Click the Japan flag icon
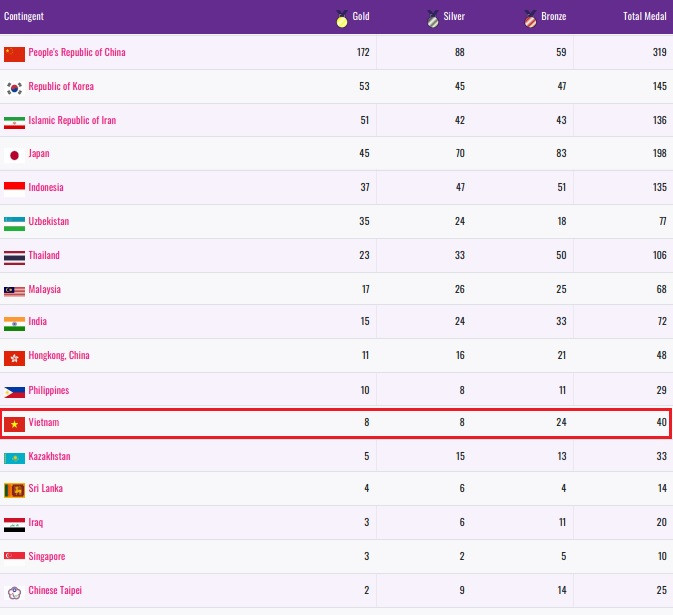The image size is (673, 615). tap(14, 154)
